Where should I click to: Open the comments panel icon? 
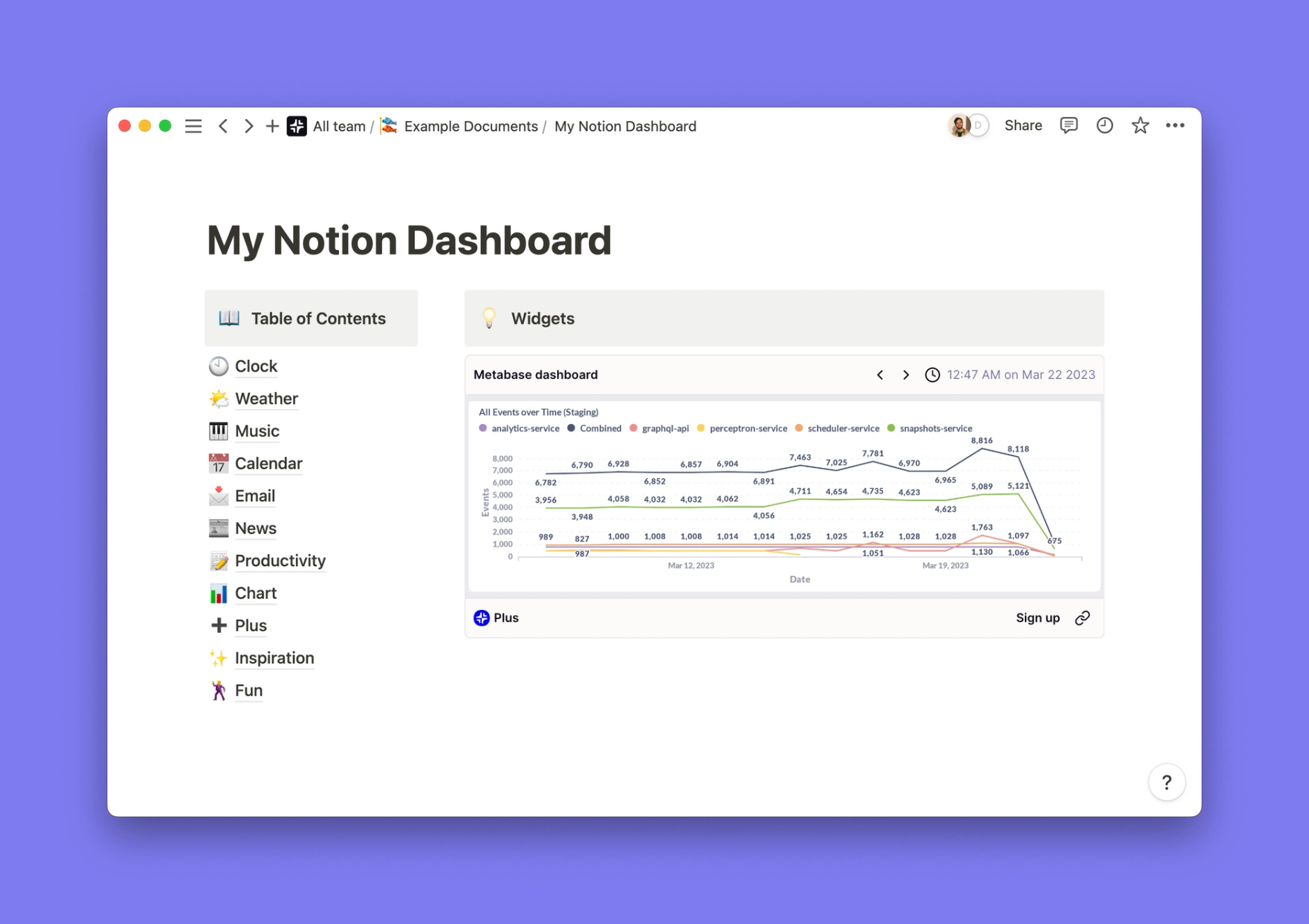(1069, 125)
